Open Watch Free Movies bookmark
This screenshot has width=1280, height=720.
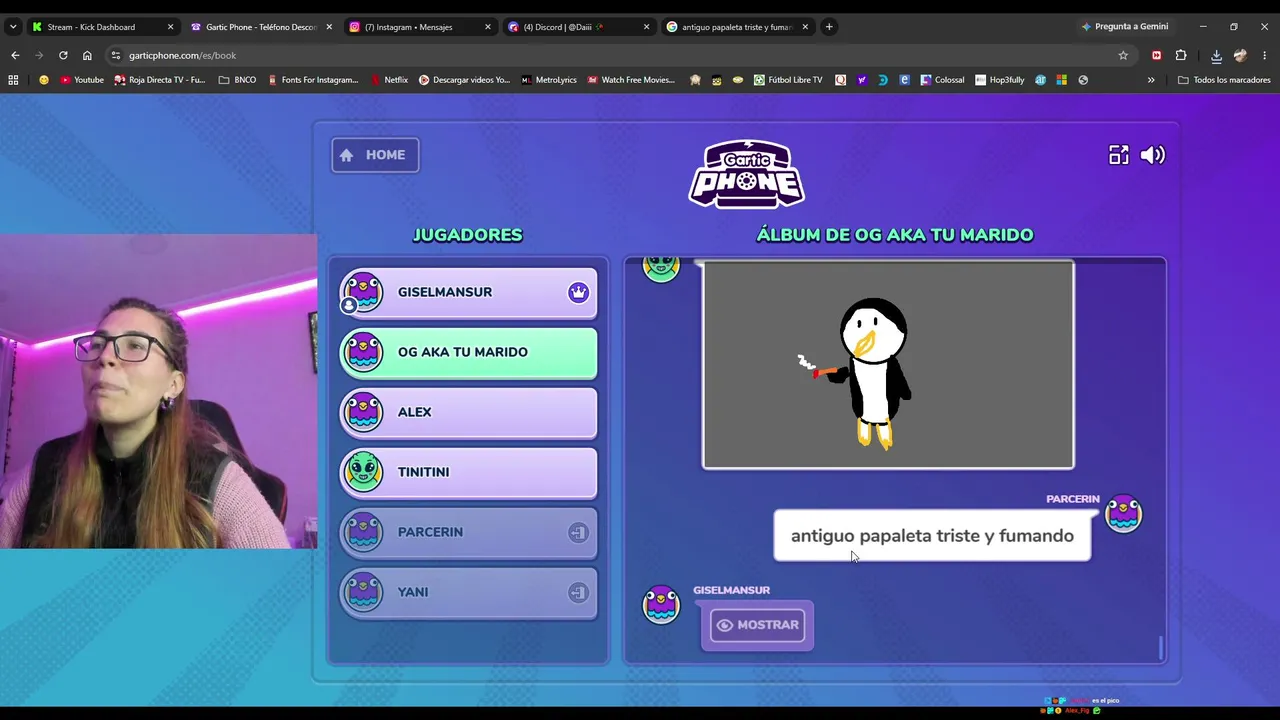click(x=631, y=80)
